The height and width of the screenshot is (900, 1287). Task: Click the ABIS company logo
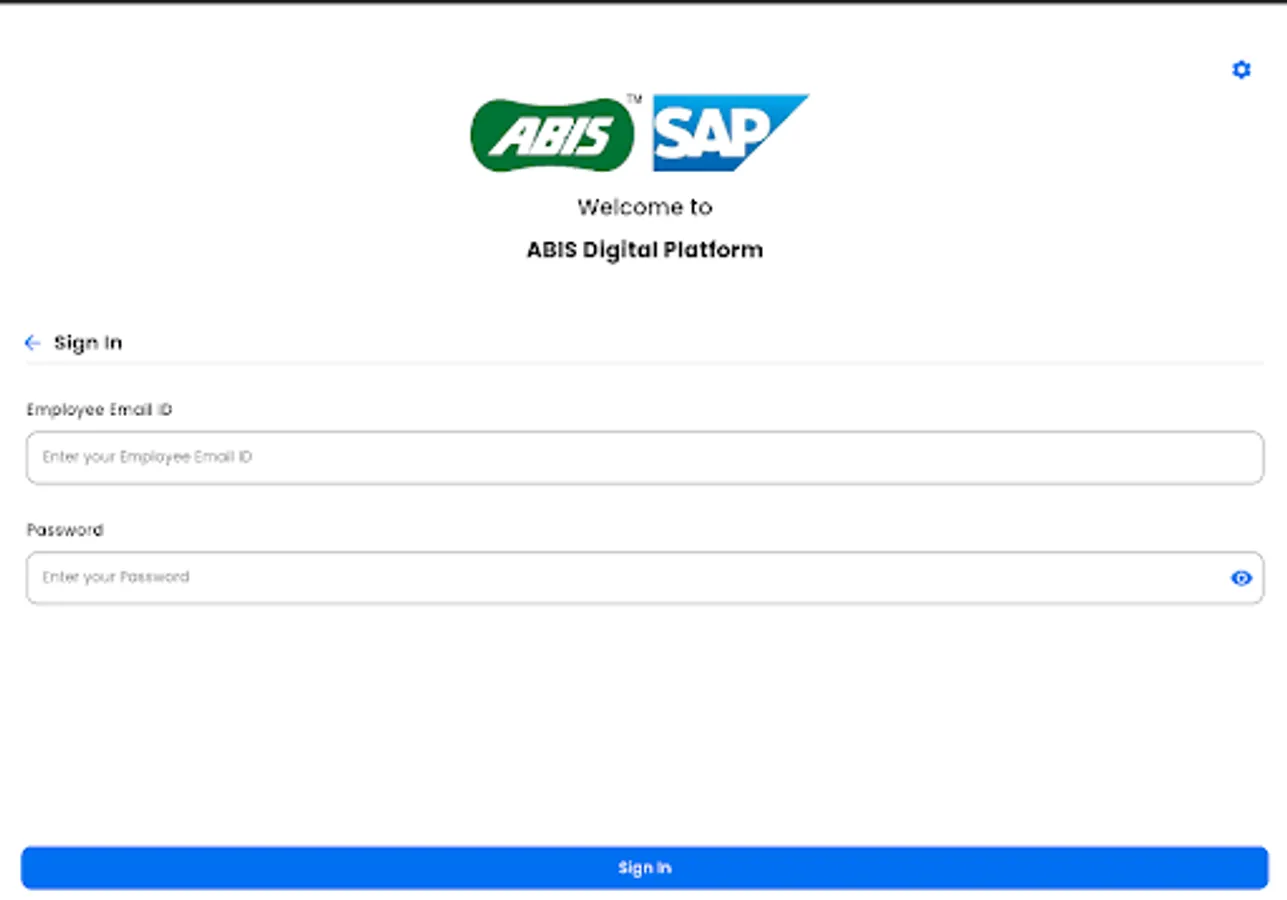pyautogui.click(x=549, y=133)
